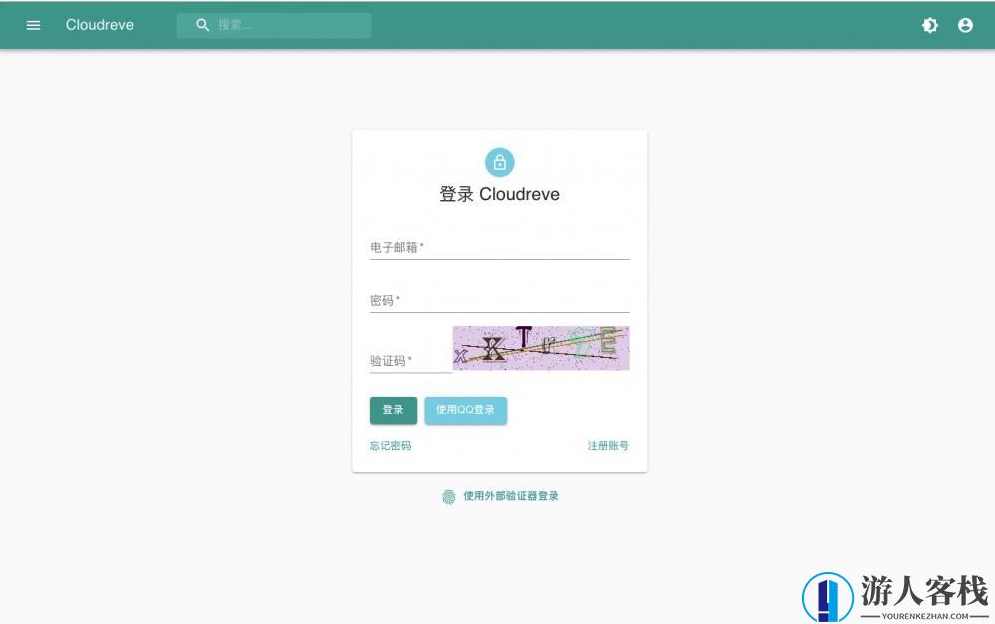Image resolution: width=995 pixels, height=624 pixels.
Task: Click the account profile icon
Action: (965, 25)
